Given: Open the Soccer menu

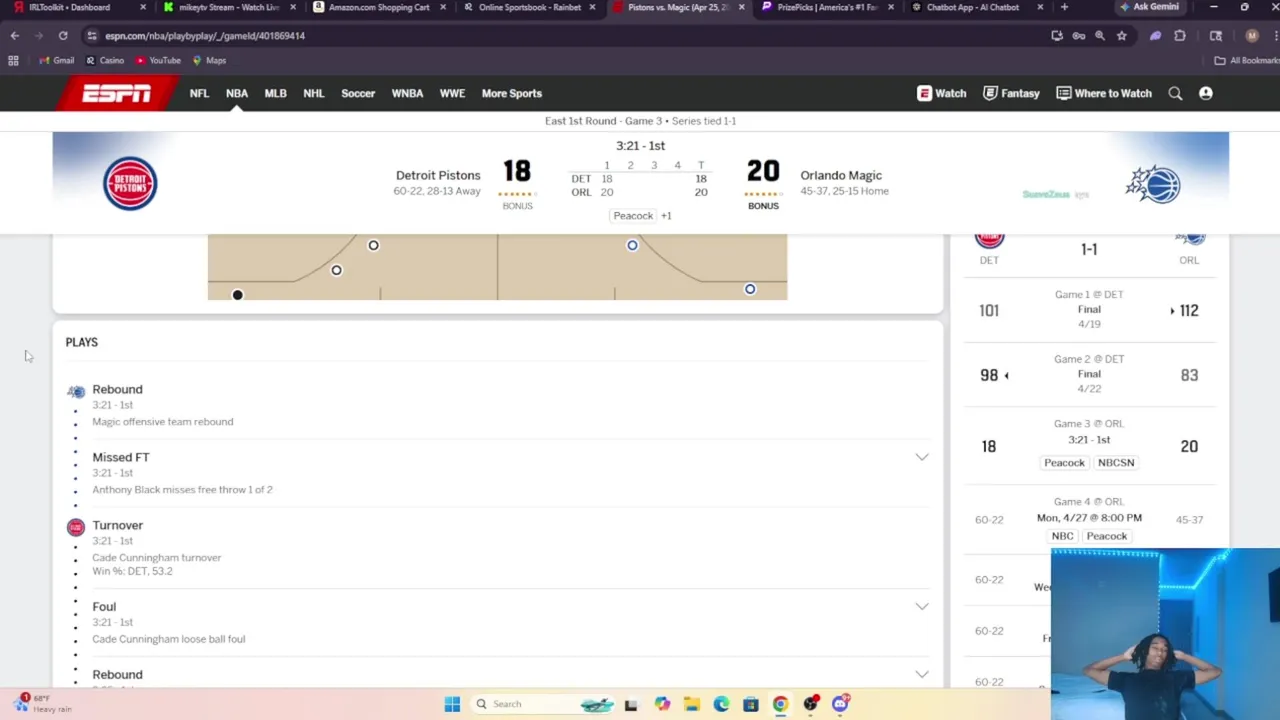Looking at the screenshot, I should pos(358,93).
